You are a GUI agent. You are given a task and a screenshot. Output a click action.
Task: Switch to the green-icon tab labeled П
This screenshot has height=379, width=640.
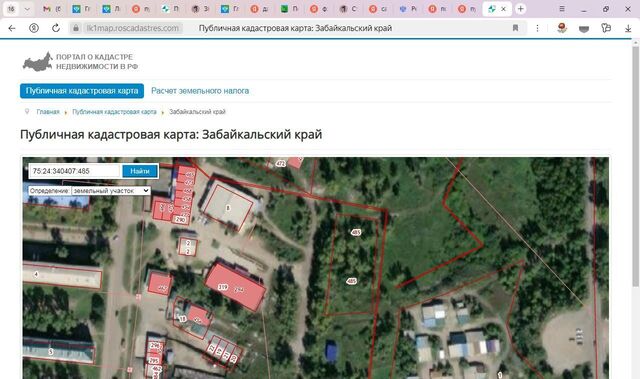pyautogui.click(x=290, y=9)
